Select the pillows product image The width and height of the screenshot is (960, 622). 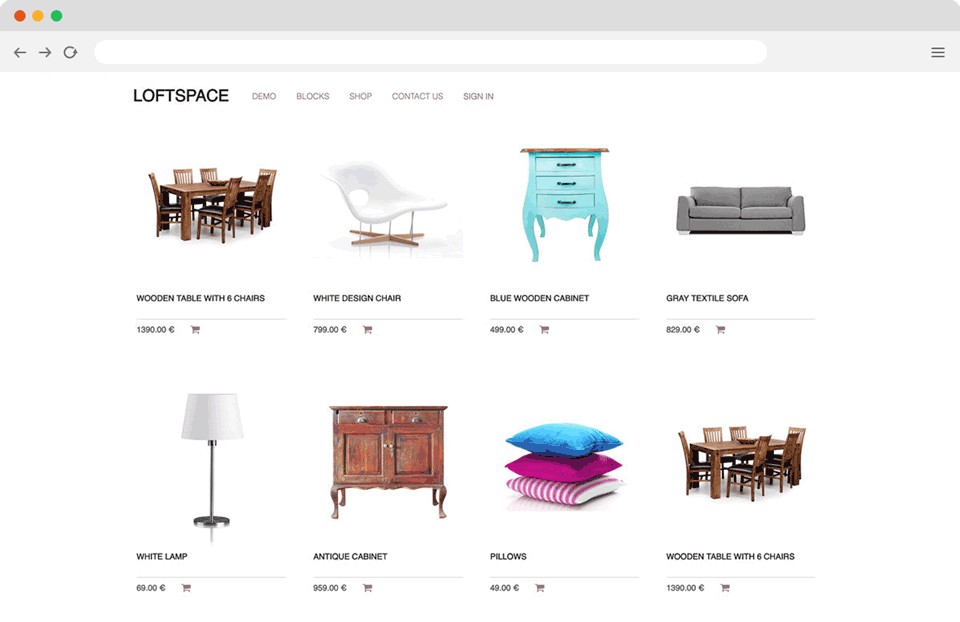(564, 466)
